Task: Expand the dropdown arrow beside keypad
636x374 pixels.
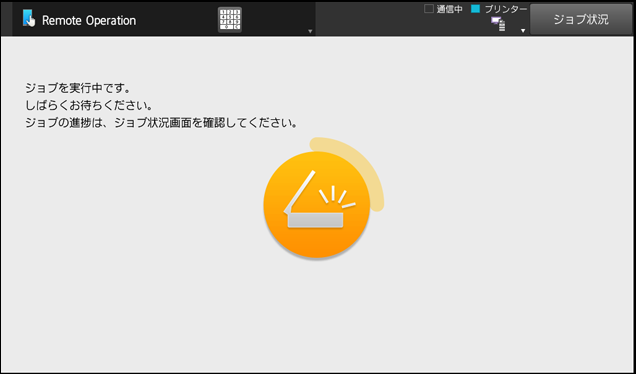Action: point(310,31)
